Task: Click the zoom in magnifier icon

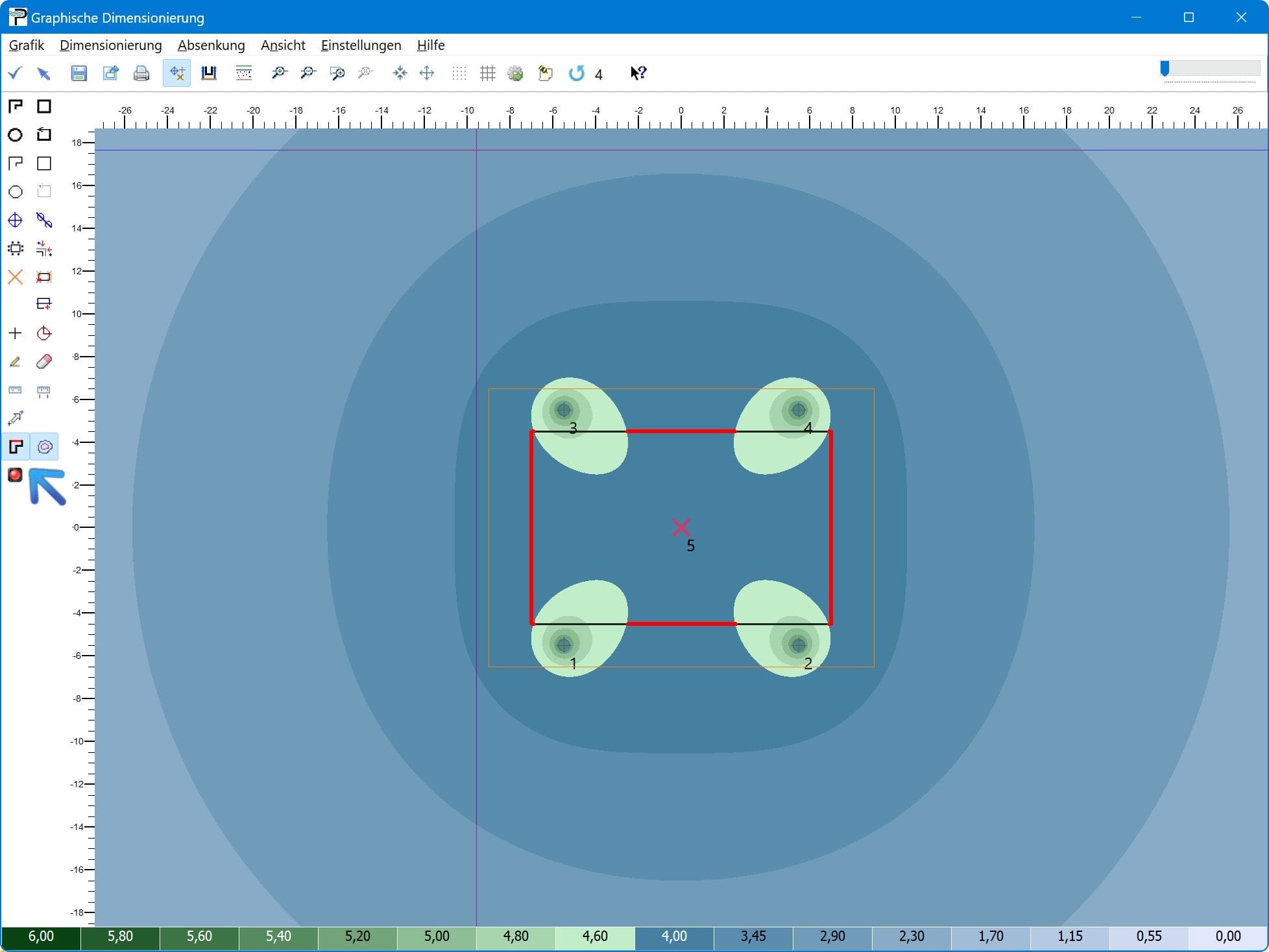Action: point(279,73)
